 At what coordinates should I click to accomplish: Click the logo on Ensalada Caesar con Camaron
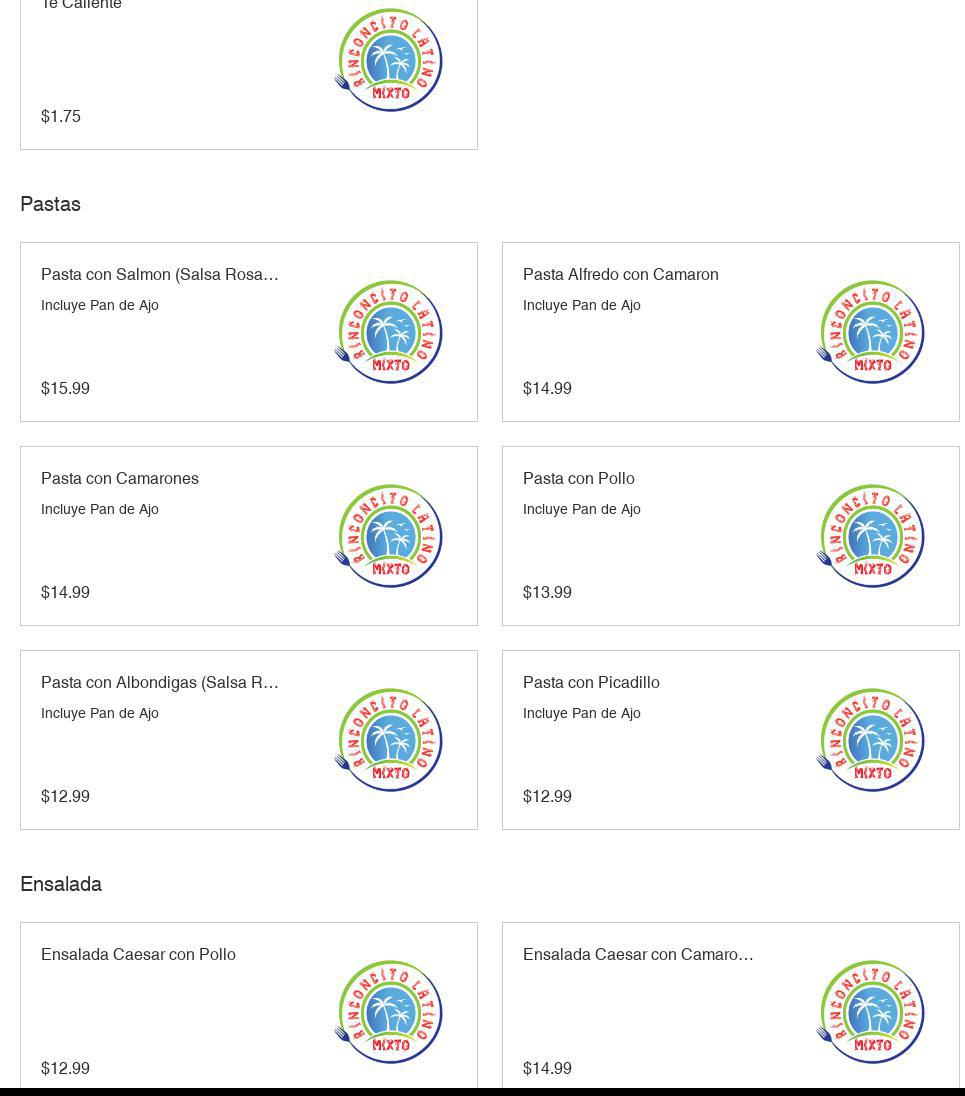tap(870, 1012)
